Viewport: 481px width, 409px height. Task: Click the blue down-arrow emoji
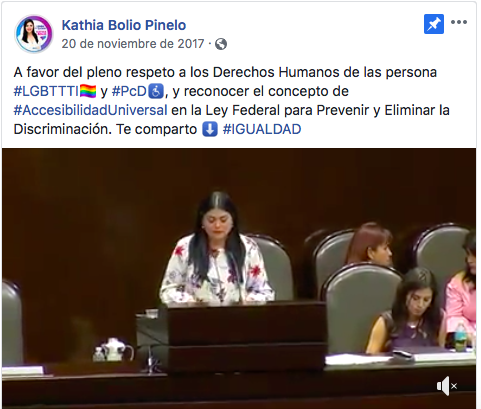pos(210,129)
